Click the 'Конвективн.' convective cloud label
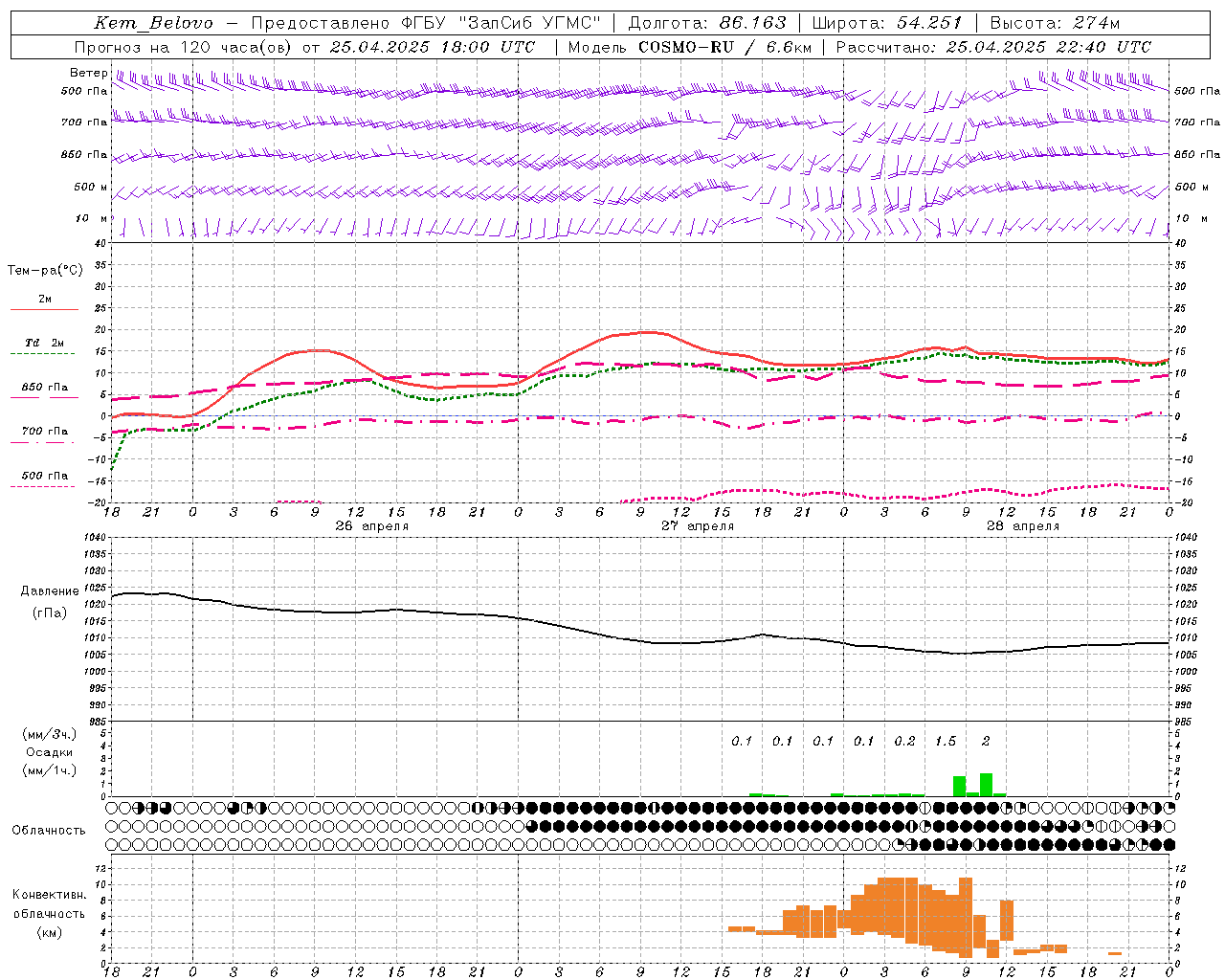Viewport: 1225px width, 980px height. coord(49,895)
